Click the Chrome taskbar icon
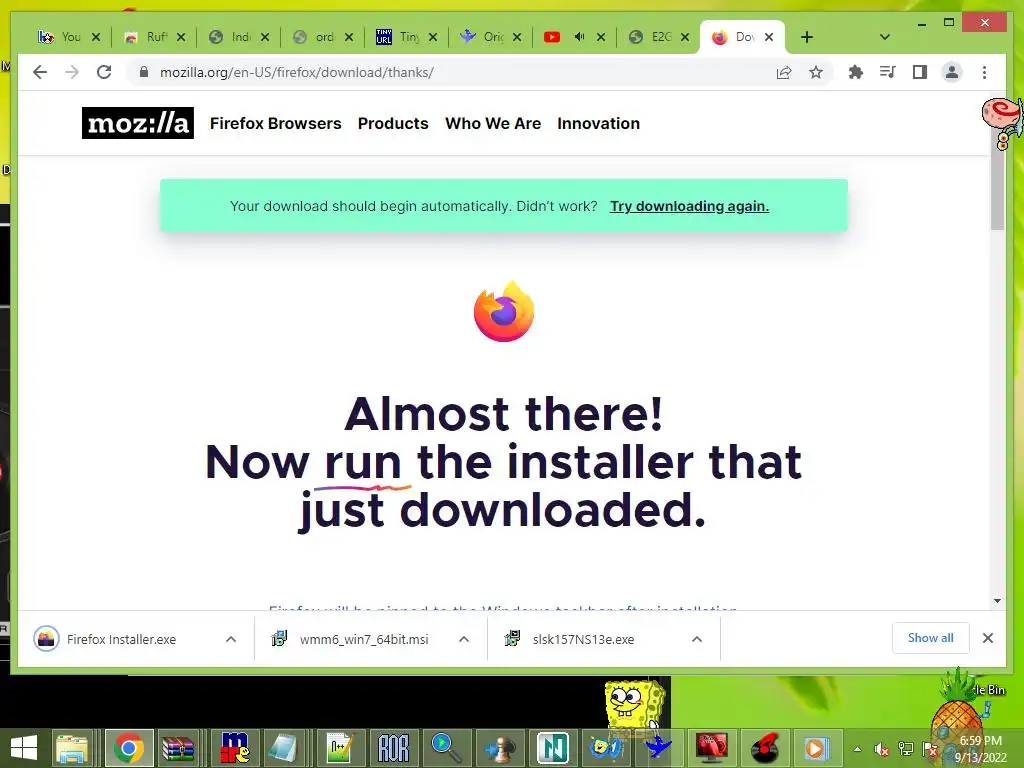Screen dimensions: 1024x768 point(129,748)
